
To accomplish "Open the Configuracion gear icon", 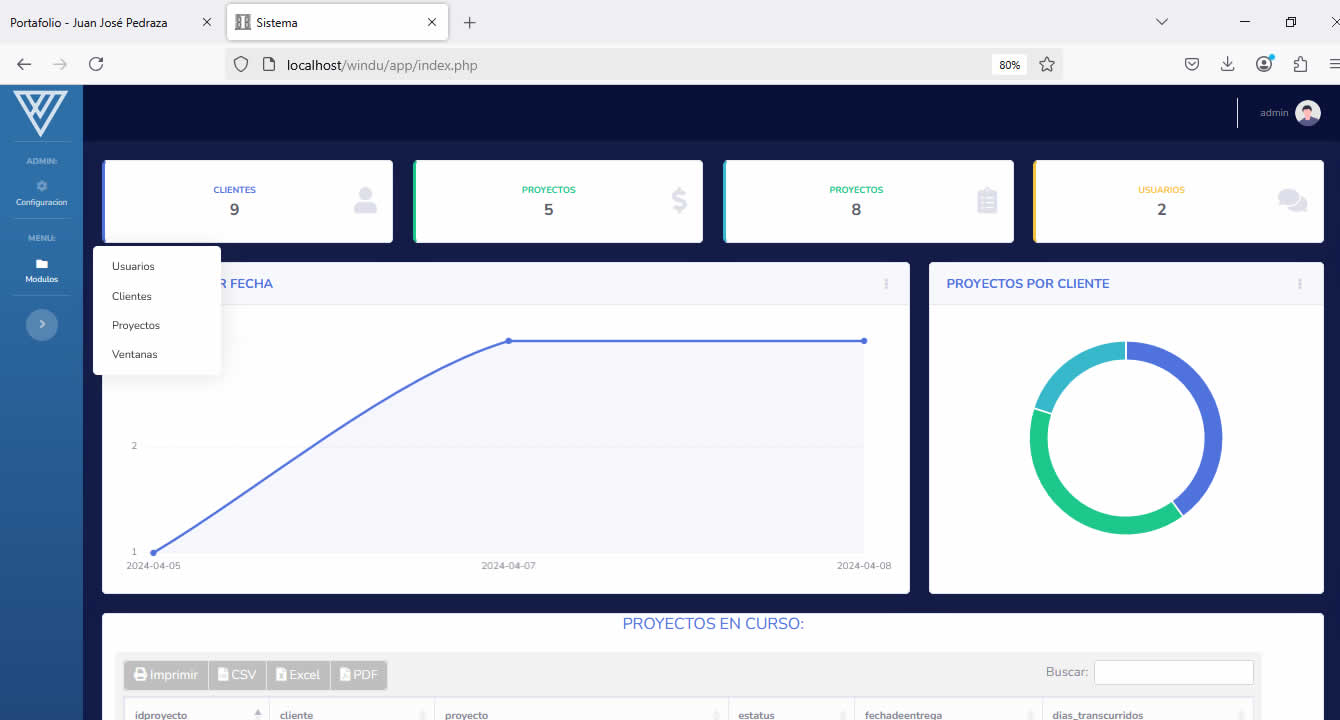I will coord(41,186).
